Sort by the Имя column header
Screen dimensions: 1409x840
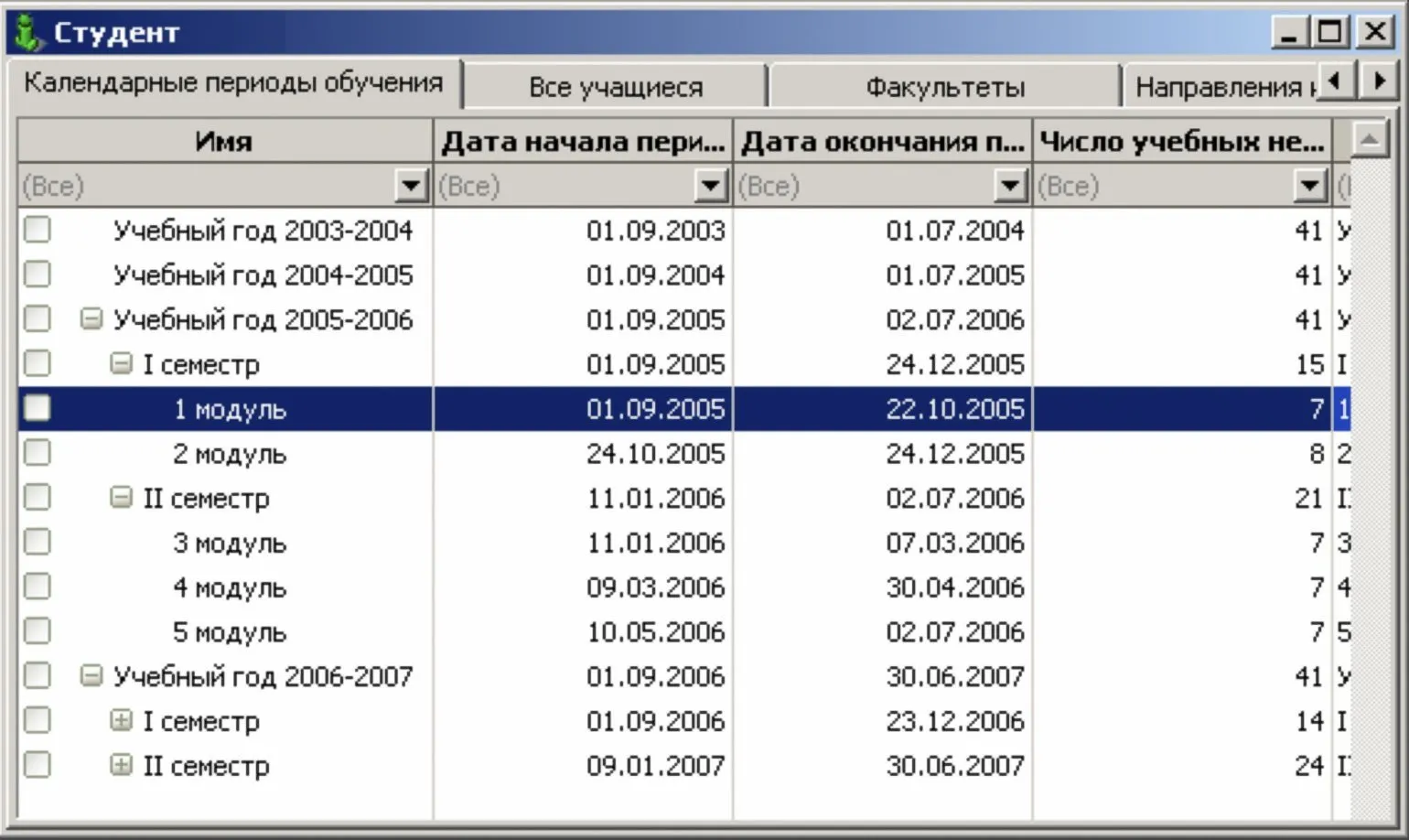click(x=224, y=141)
